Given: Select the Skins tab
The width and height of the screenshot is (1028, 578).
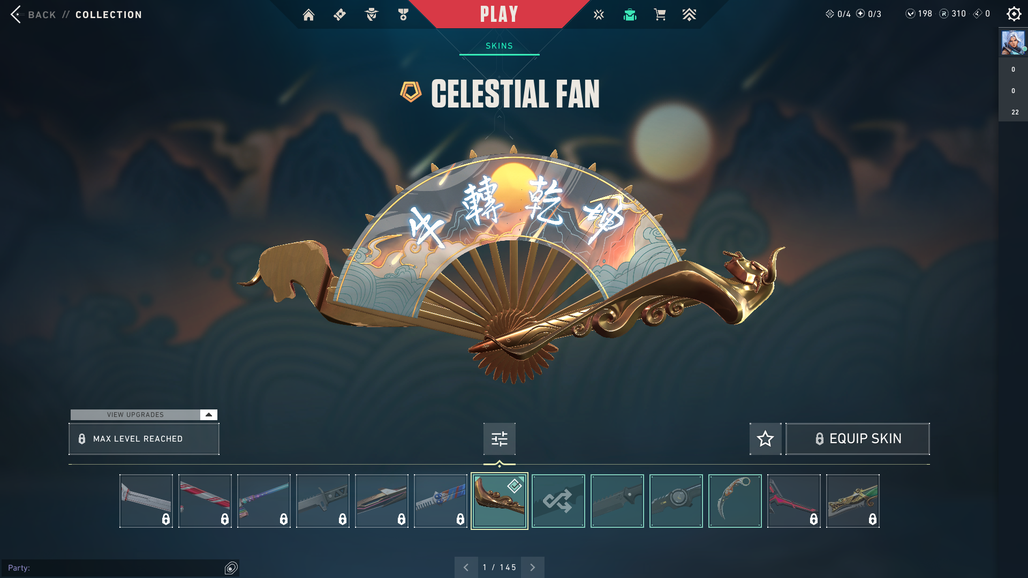Looking at the screenshot, I should pos(499,46).
